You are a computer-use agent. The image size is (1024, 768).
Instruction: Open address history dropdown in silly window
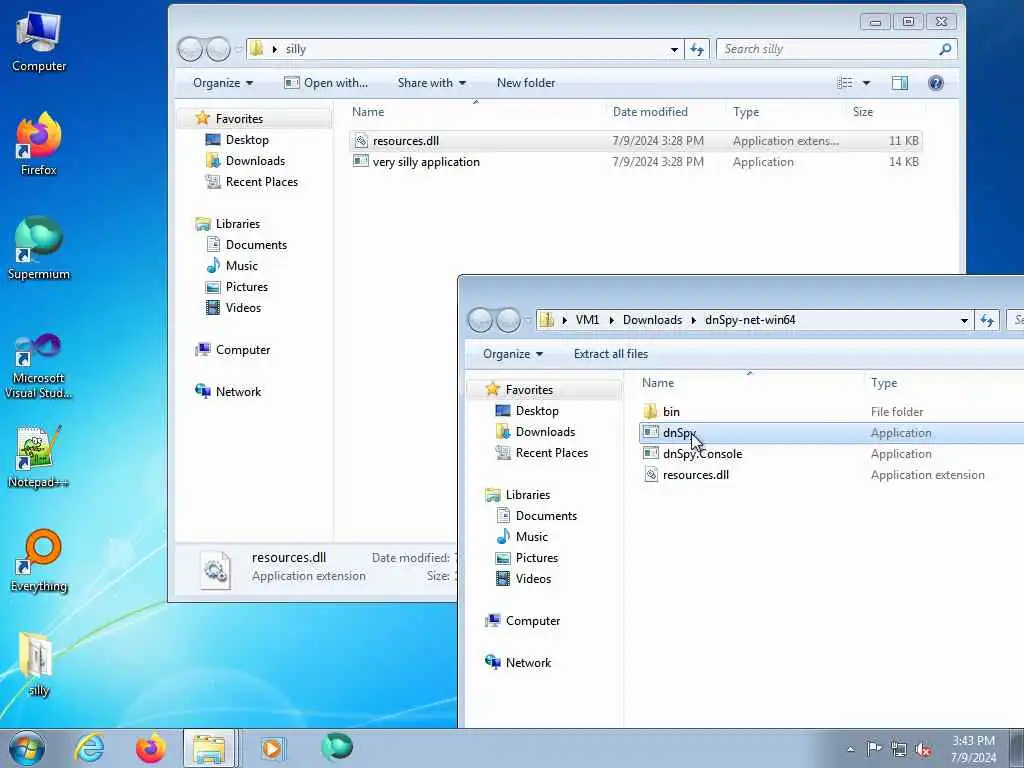(x=674, y=50)
